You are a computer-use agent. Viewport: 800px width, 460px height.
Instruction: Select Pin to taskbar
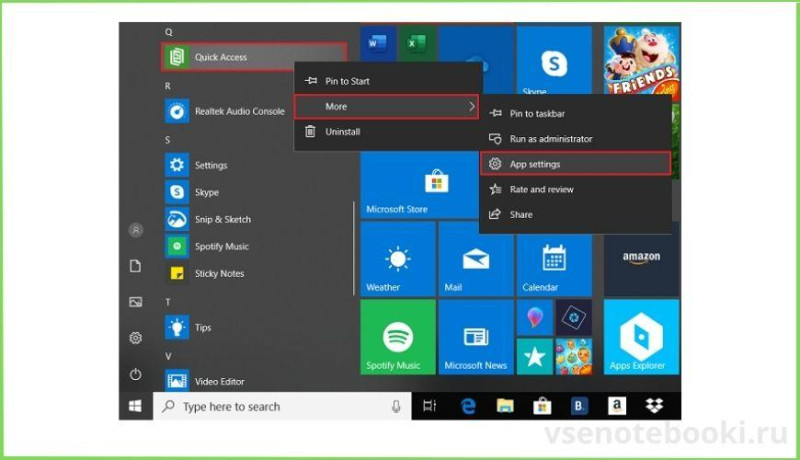click(x=576, y=114)
